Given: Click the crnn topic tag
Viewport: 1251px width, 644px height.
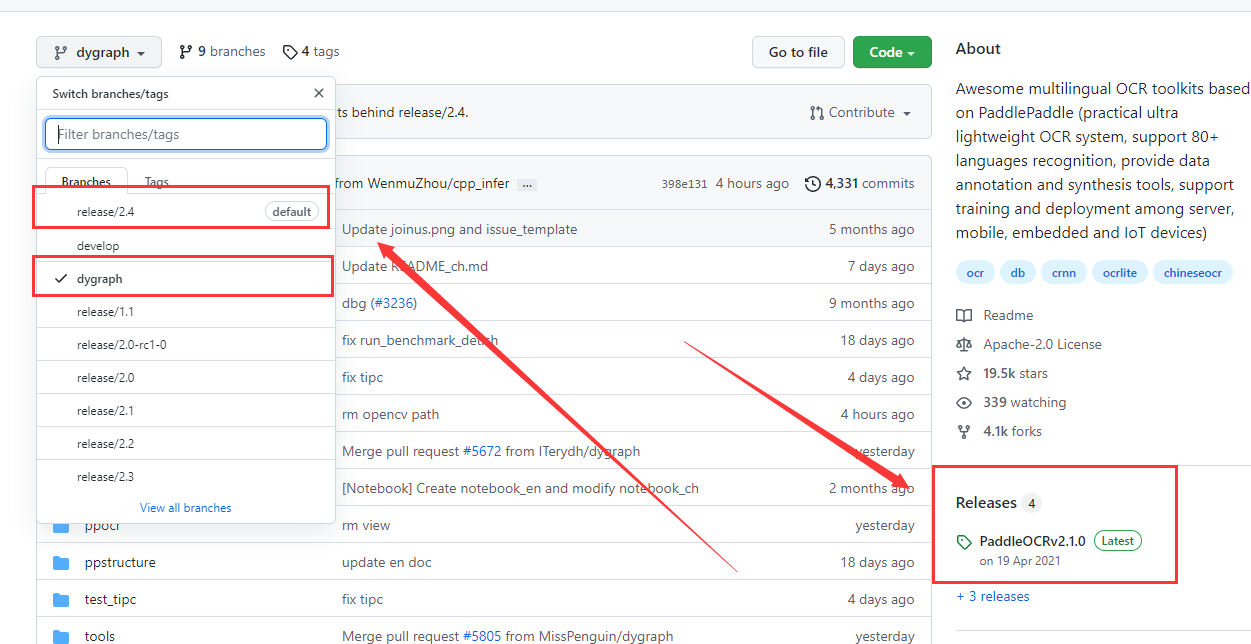Looking at the screenshot, I should click(x=1063, y=273).
